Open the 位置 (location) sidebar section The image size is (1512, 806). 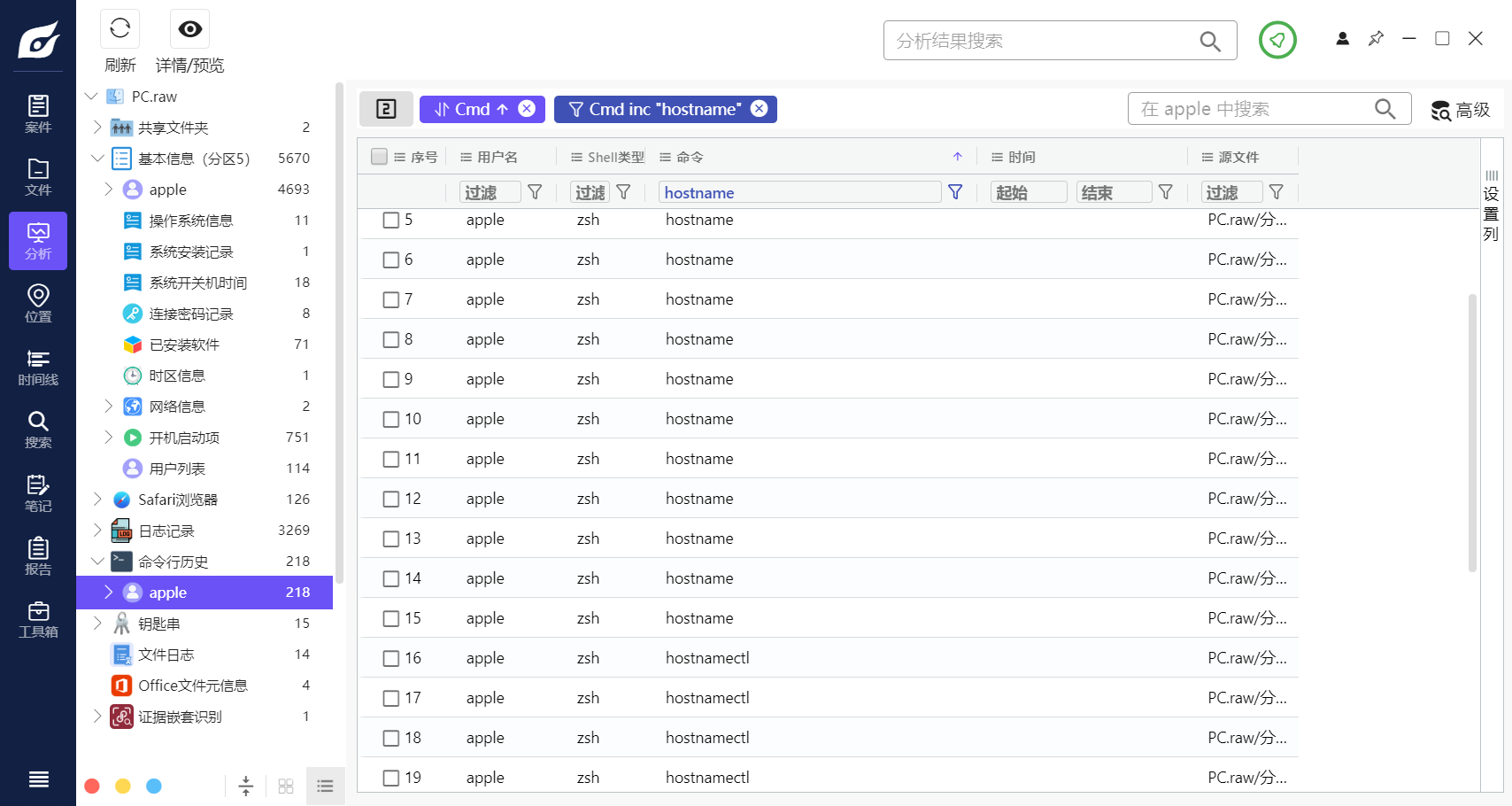coord(38,304)
